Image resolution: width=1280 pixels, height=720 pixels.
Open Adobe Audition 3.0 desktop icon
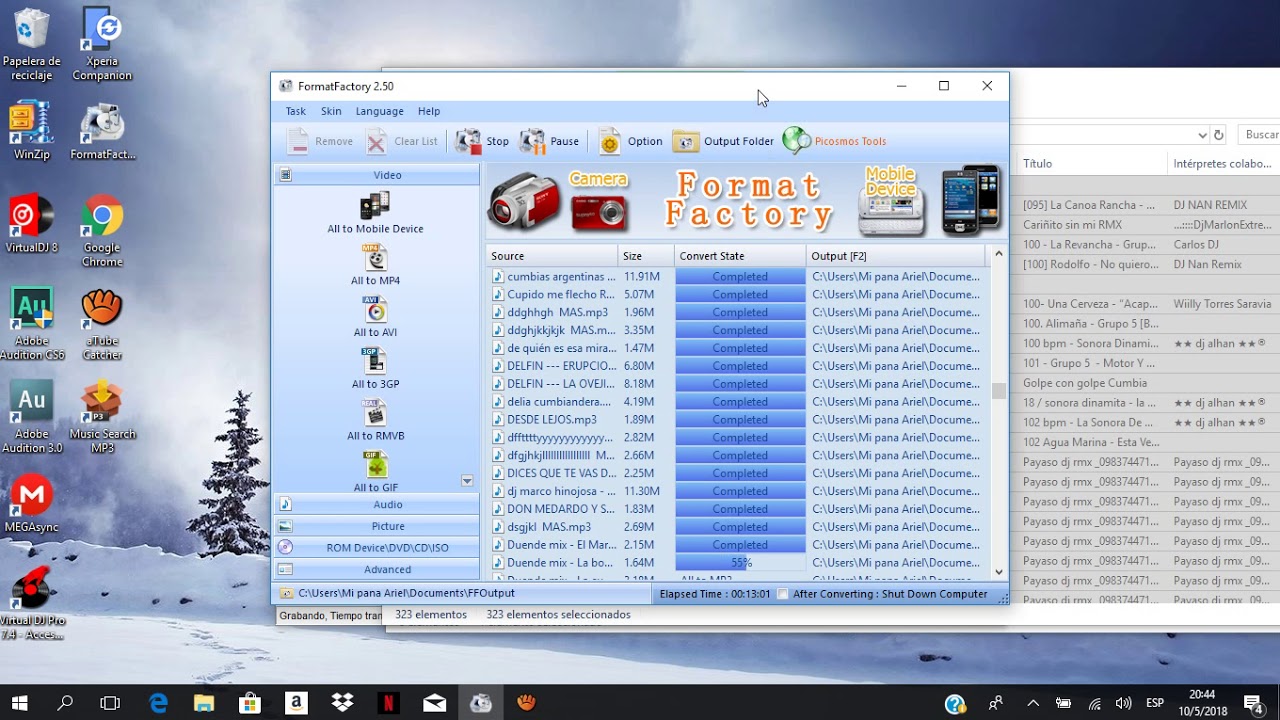pos(31,418)
